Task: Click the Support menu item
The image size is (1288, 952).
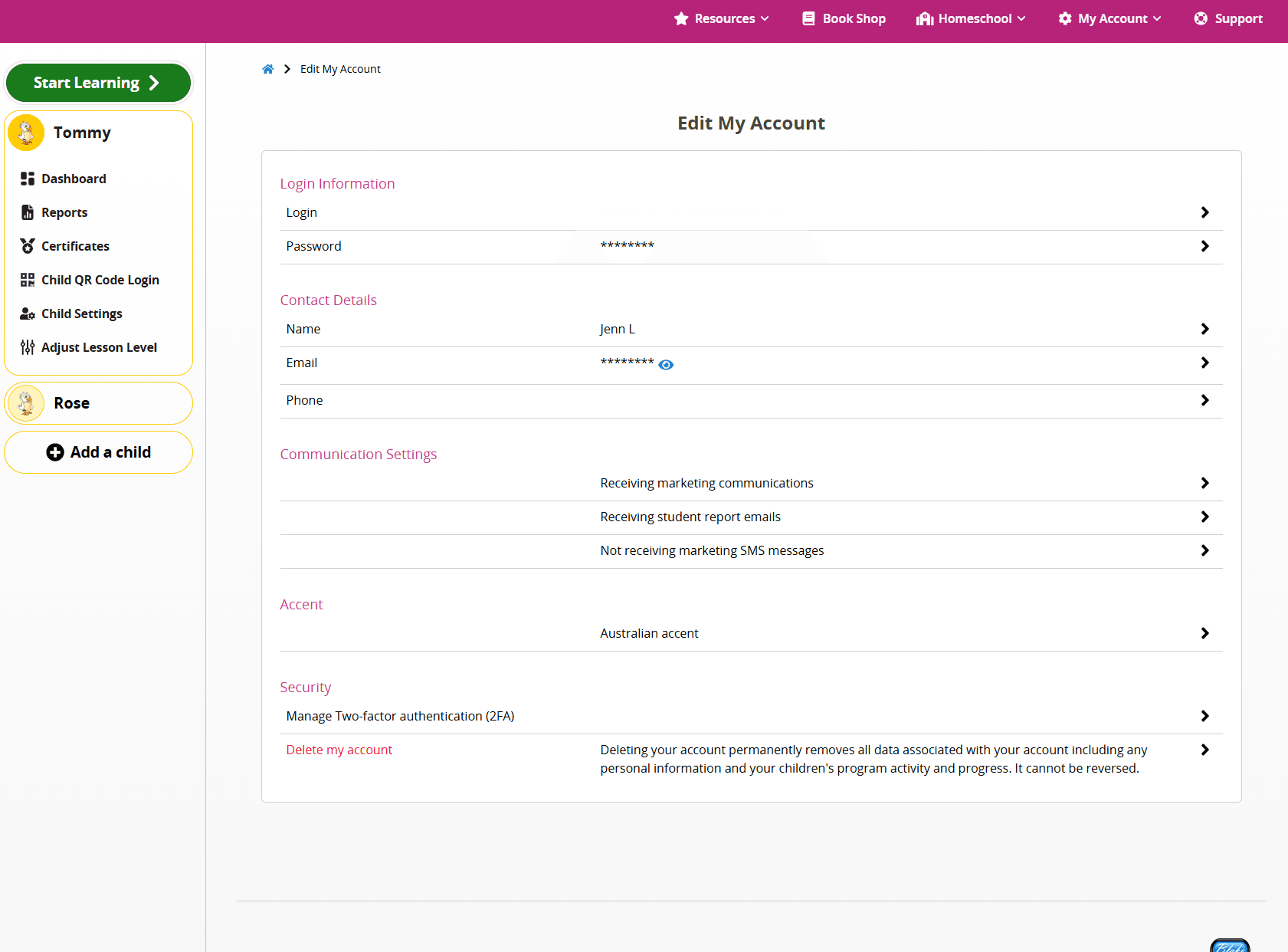Action: [x=1228, y=18]
